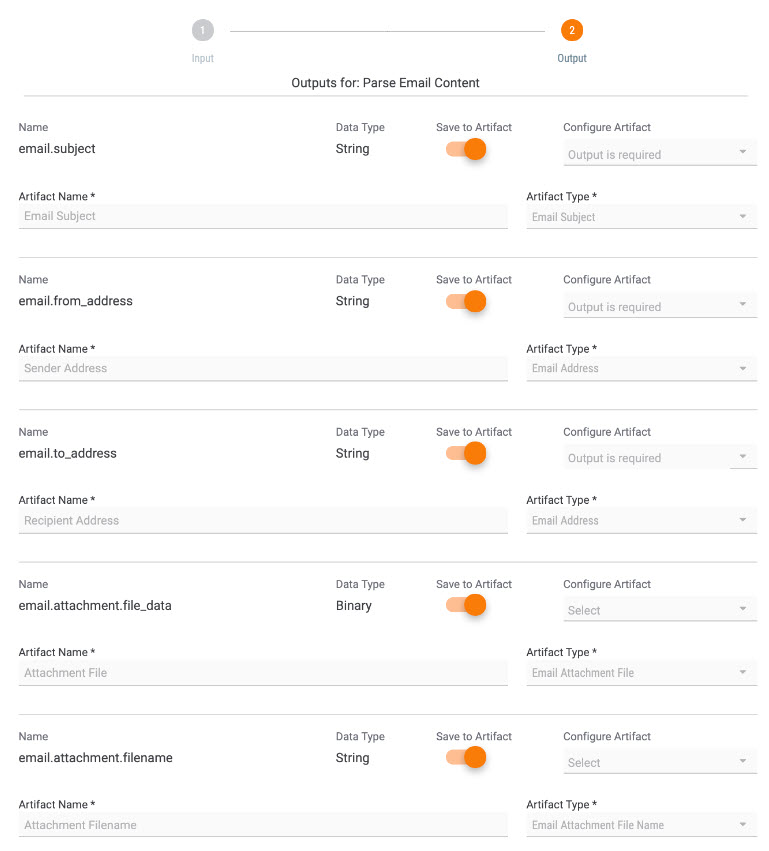Image resolution: width=769 pixels, height=851 pixels.
Task: Open Configure Artifact Select for email.attachment.filename
Action: click(x=659, y=761)
